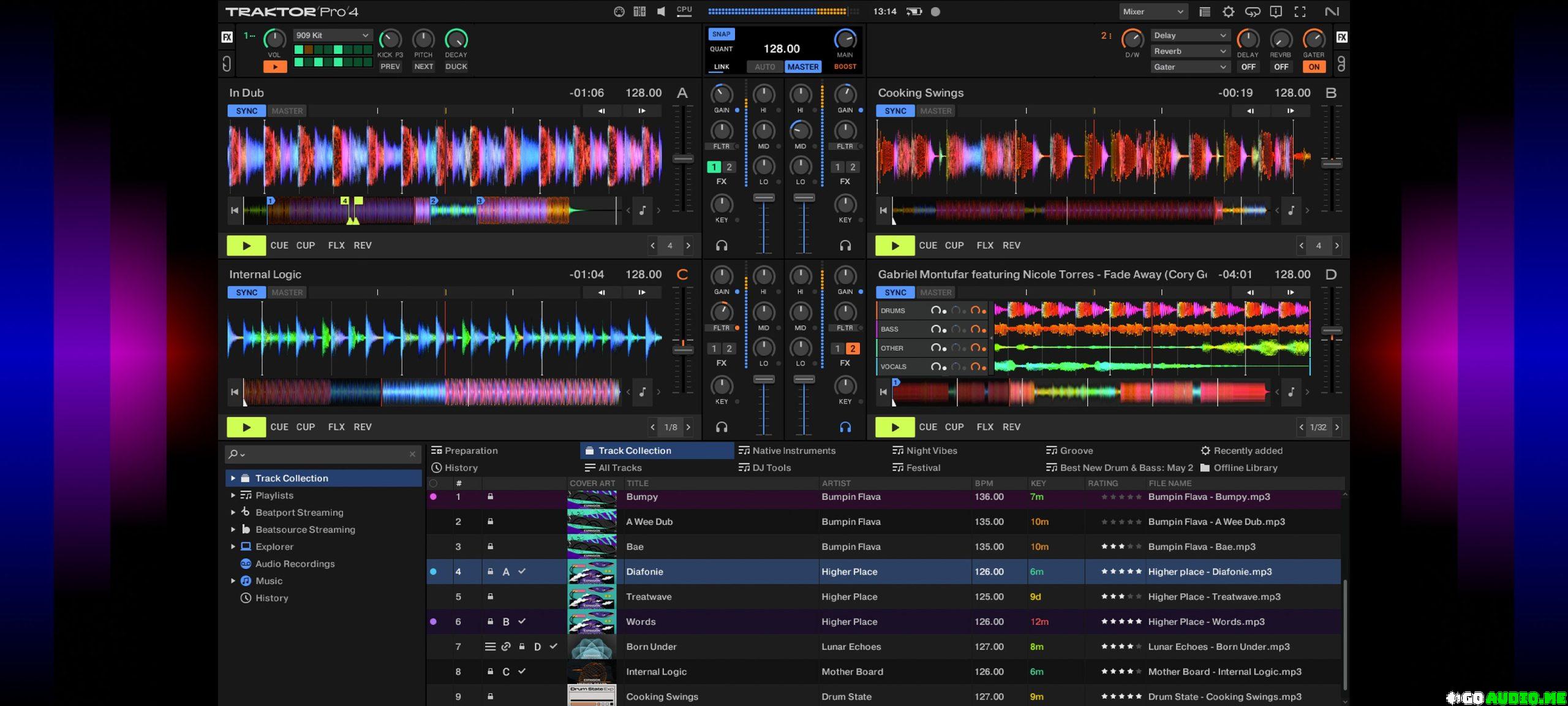Click the Audio Recordings tree icon
Screen dimensions: 1568x706
tap(246, 564)
